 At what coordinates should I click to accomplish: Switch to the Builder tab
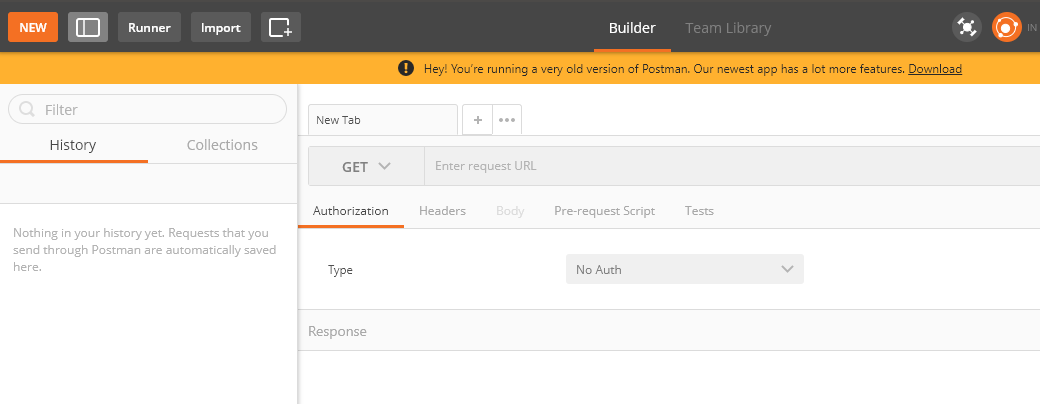pos(632,28)
